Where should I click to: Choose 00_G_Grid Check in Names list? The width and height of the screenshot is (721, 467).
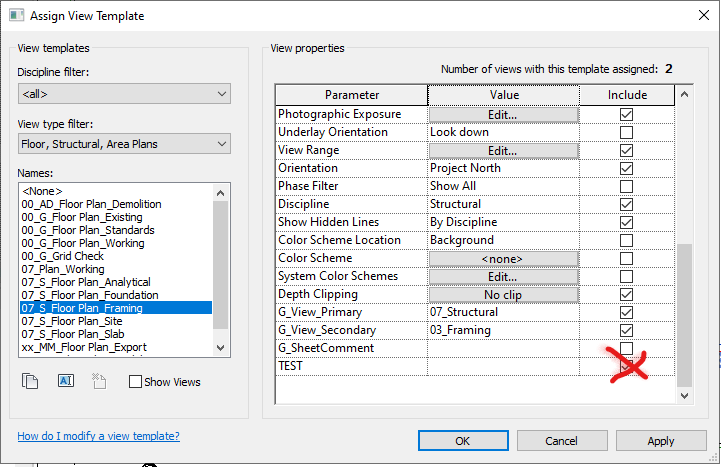coord(63,256)
